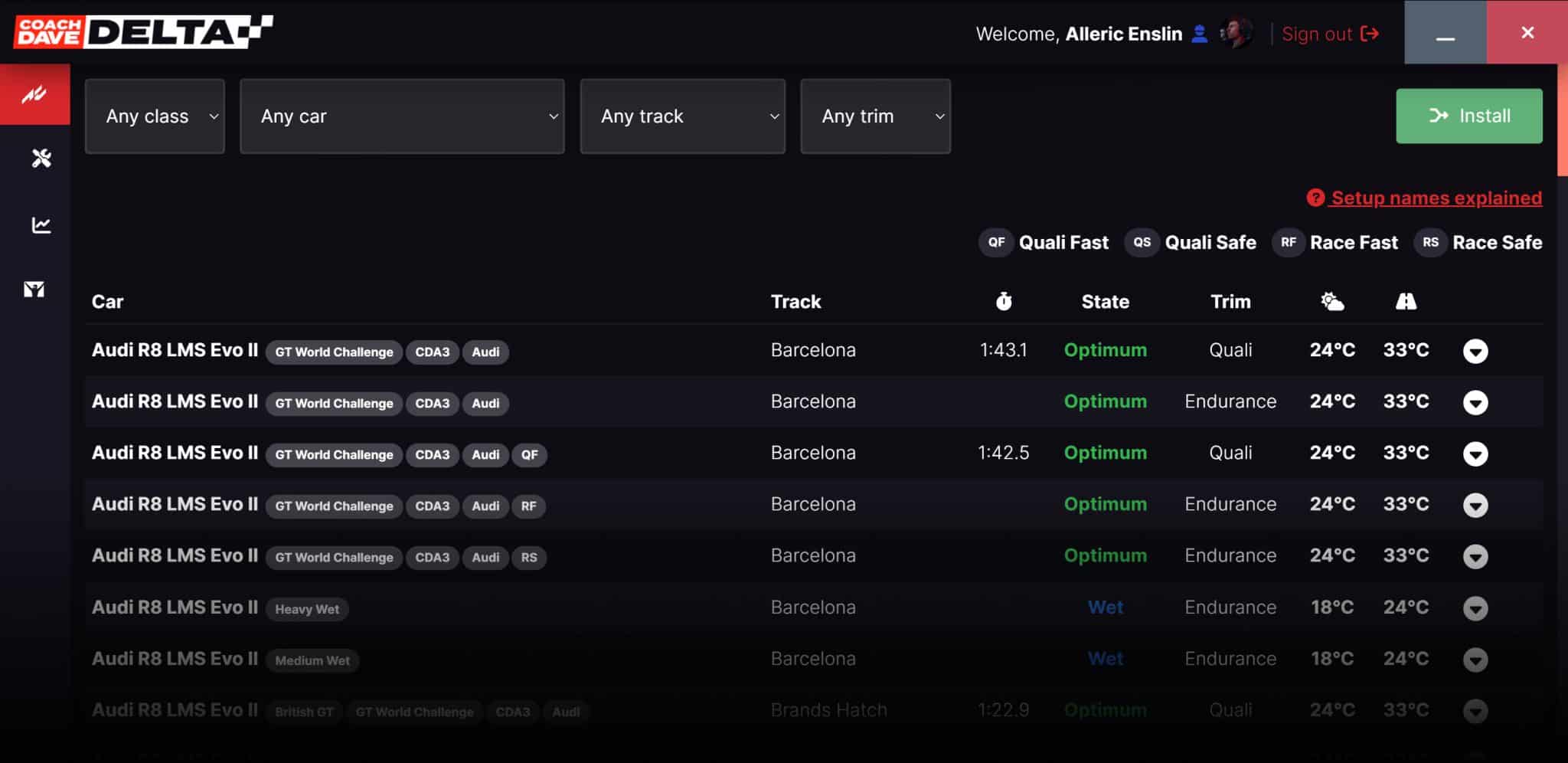Sort by the Track column header

[x=795, y=302]
